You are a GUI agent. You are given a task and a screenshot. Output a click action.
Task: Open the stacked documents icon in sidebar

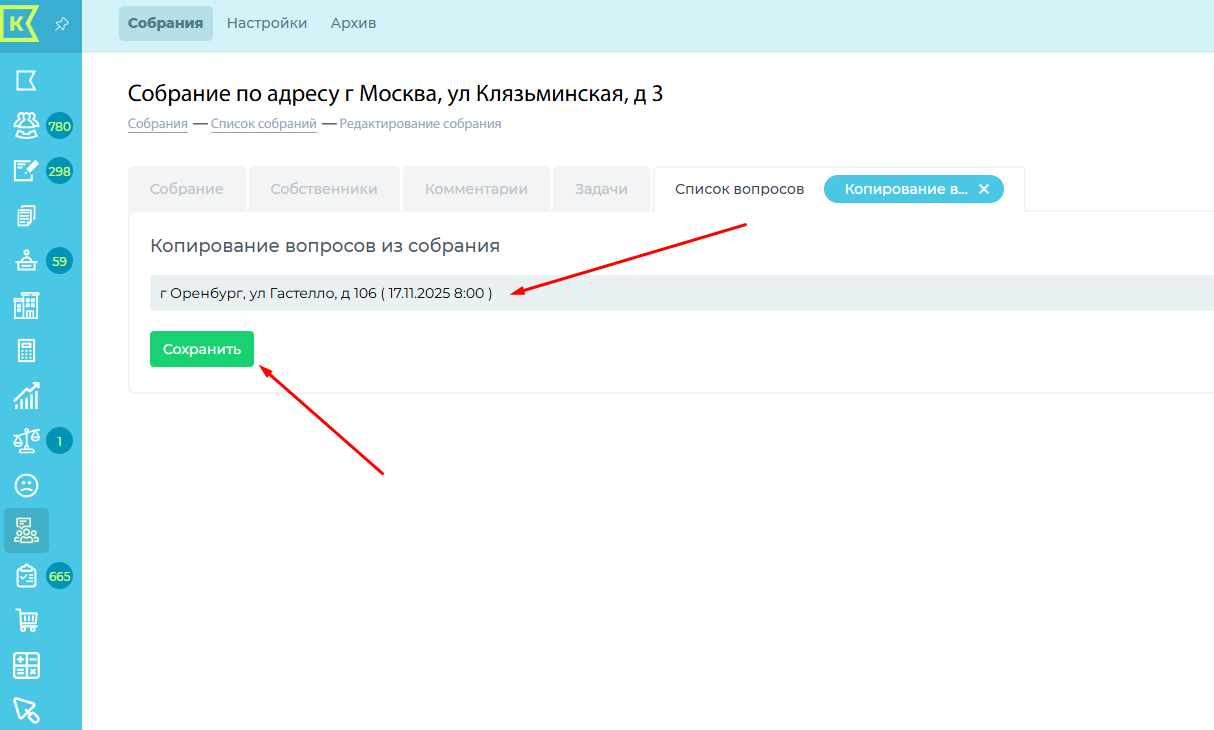point(26,216)
